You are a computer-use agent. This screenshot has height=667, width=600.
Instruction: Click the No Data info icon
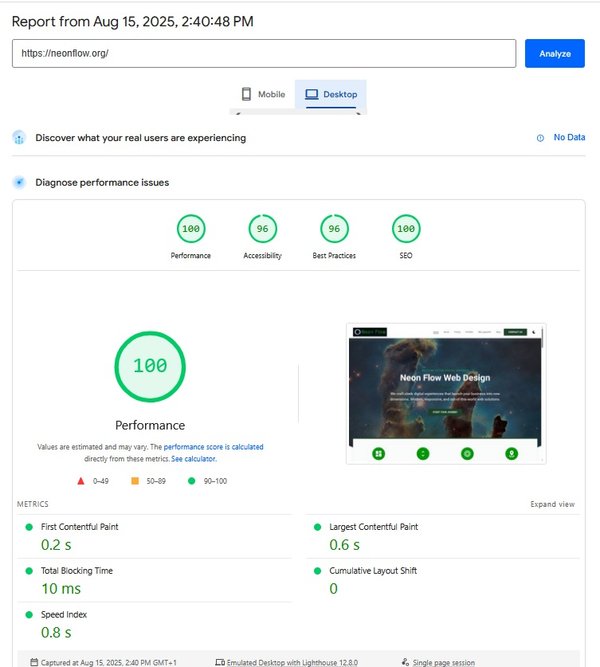pyautogui.click(x=541, y=138)
